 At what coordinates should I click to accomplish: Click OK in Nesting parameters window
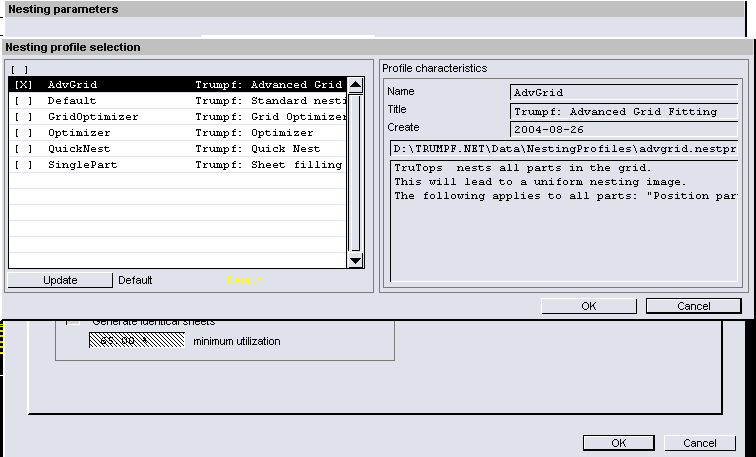(x=619, y=443)
